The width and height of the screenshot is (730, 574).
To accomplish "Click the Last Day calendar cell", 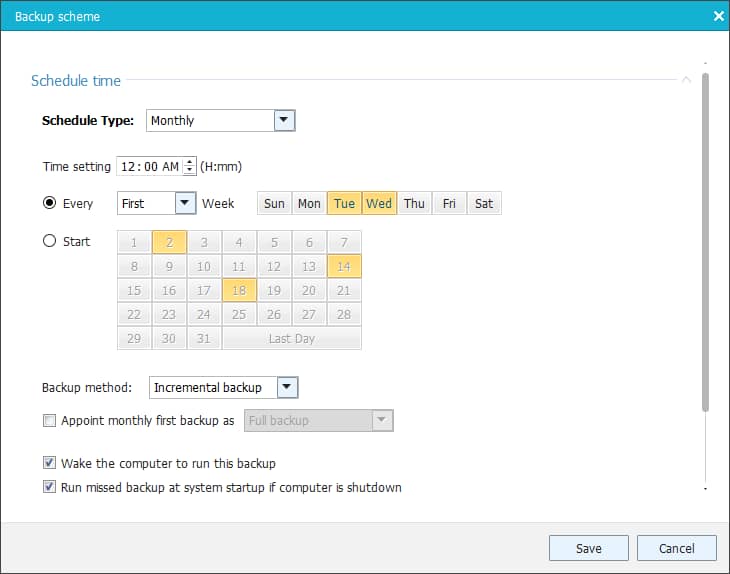I will click(291, 339).
